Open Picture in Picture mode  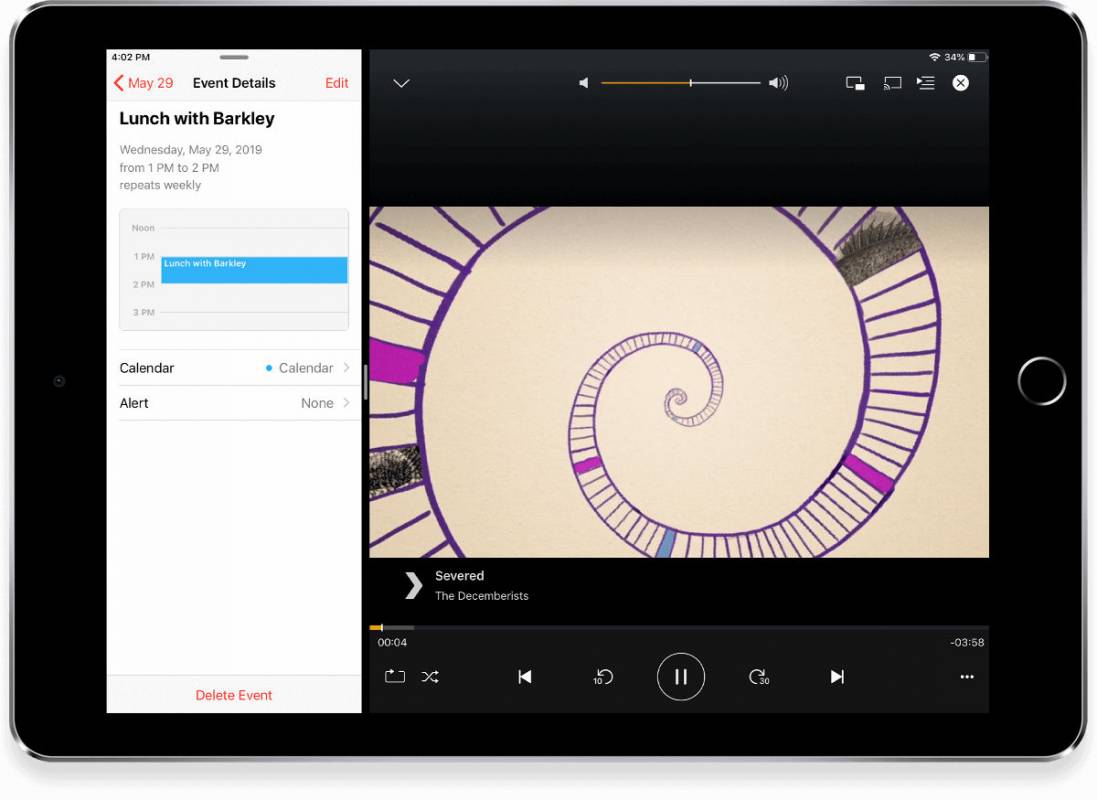pos(855,83)
